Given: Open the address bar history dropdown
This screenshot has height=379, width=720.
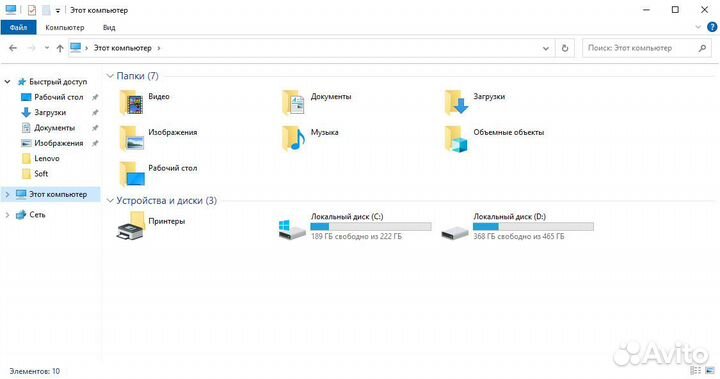Looking at the screenshot, I should 546,48.
